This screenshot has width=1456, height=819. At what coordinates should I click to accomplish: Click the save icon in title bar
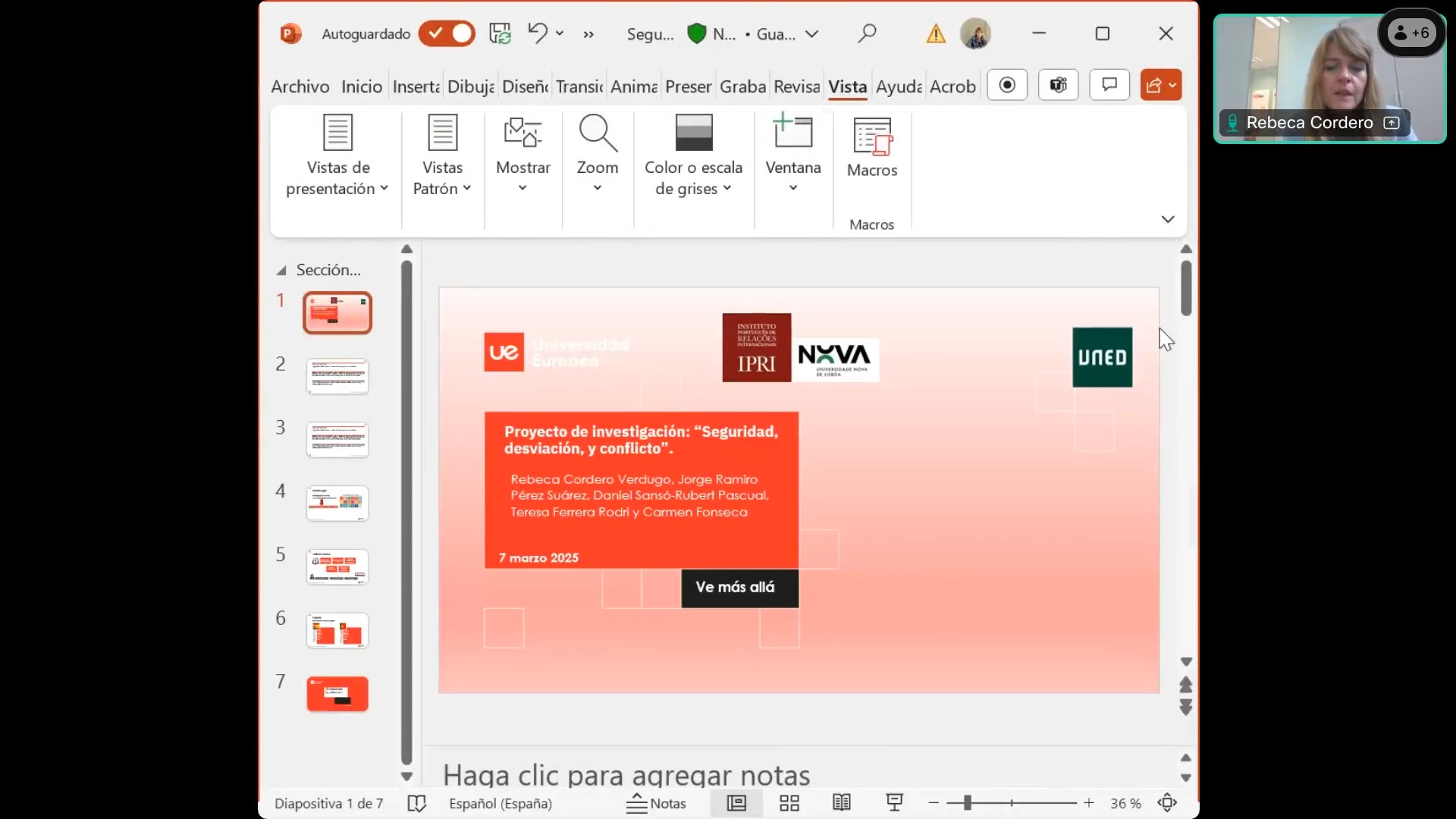(500, 34)
